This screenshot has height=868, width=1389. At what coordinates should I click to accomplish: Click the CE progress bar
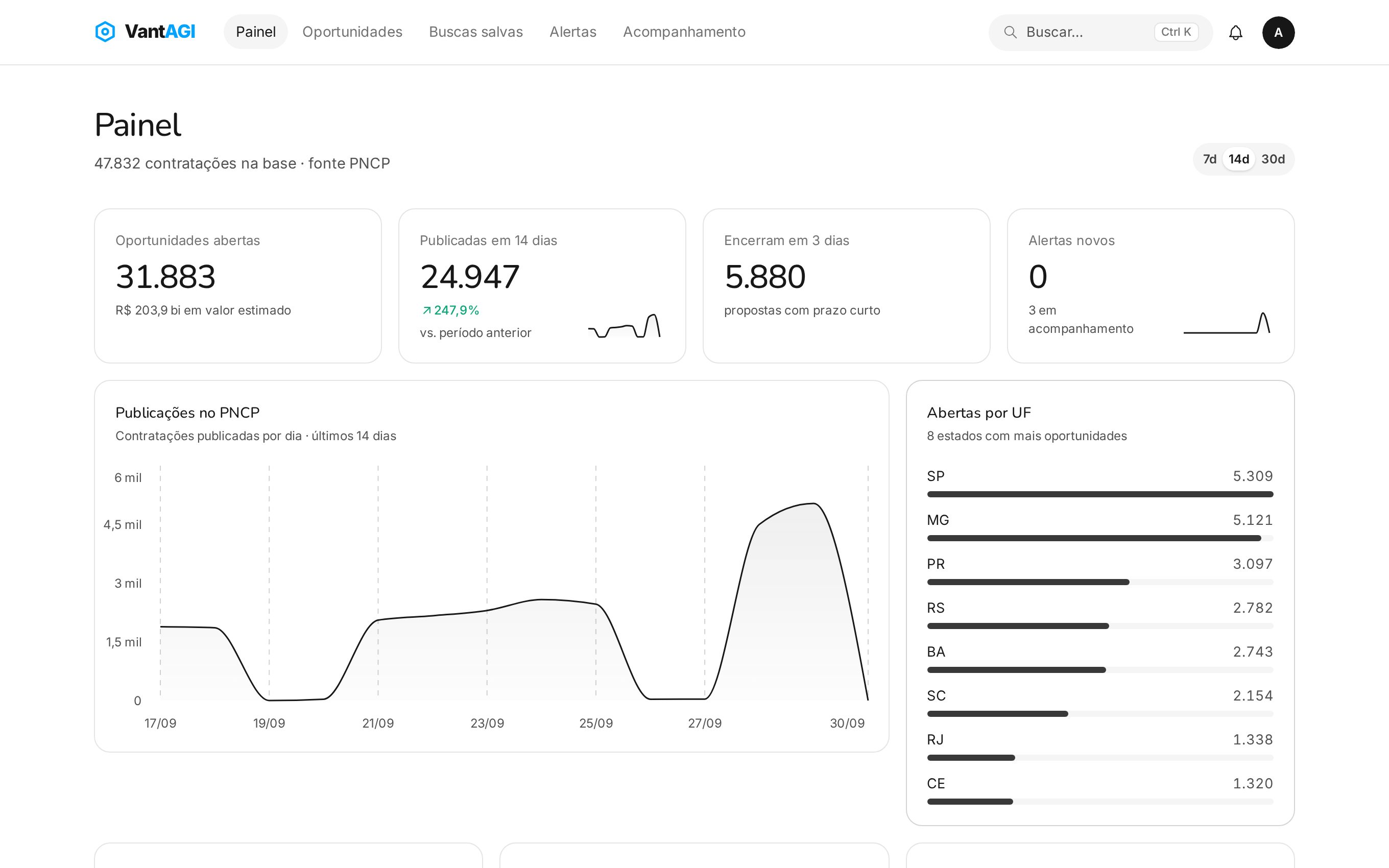[x=1100, y=802]
